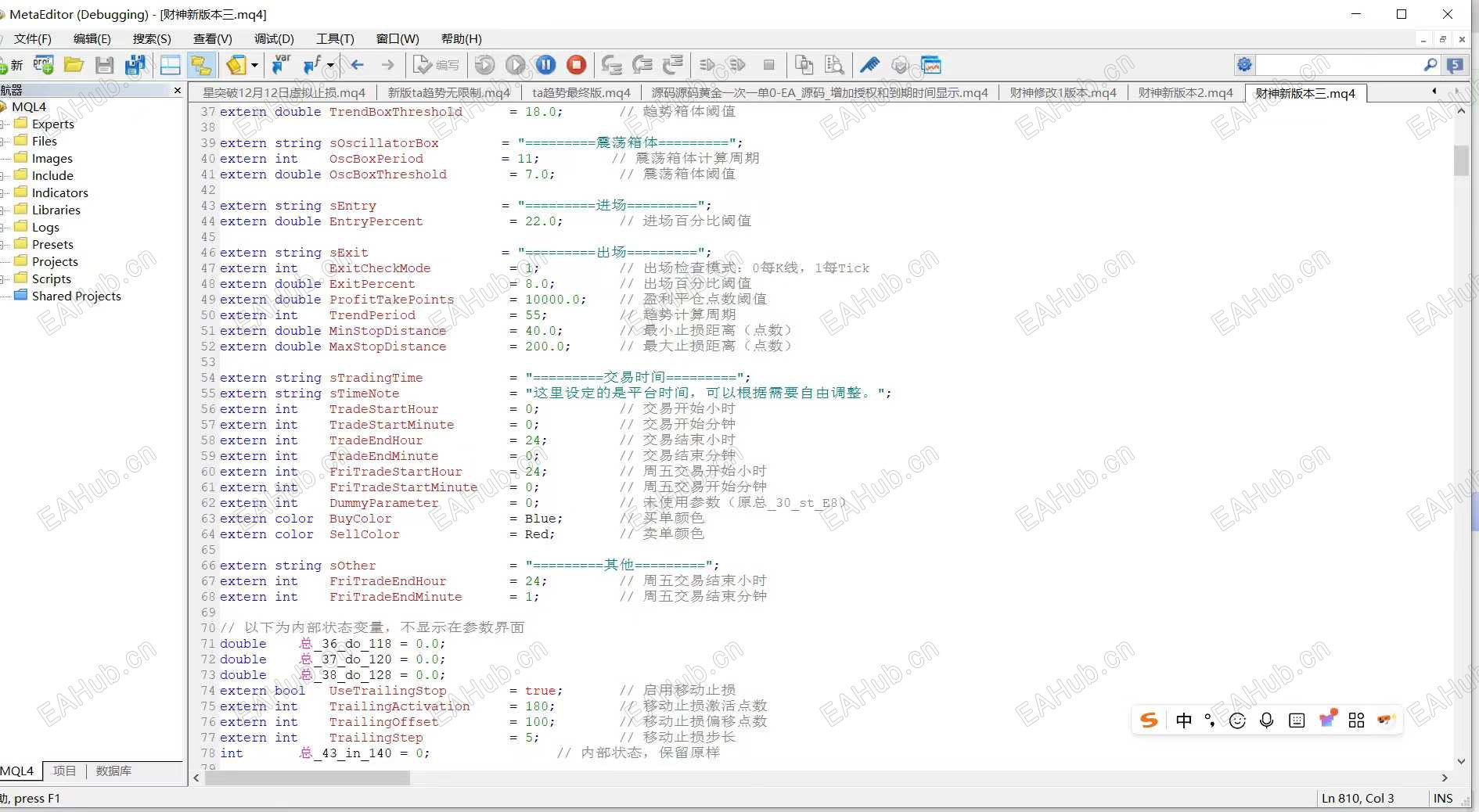This screenshot has width=1479, height=812.
Task: Expand the Experts folder in Navigator
Action: (5, 124)
